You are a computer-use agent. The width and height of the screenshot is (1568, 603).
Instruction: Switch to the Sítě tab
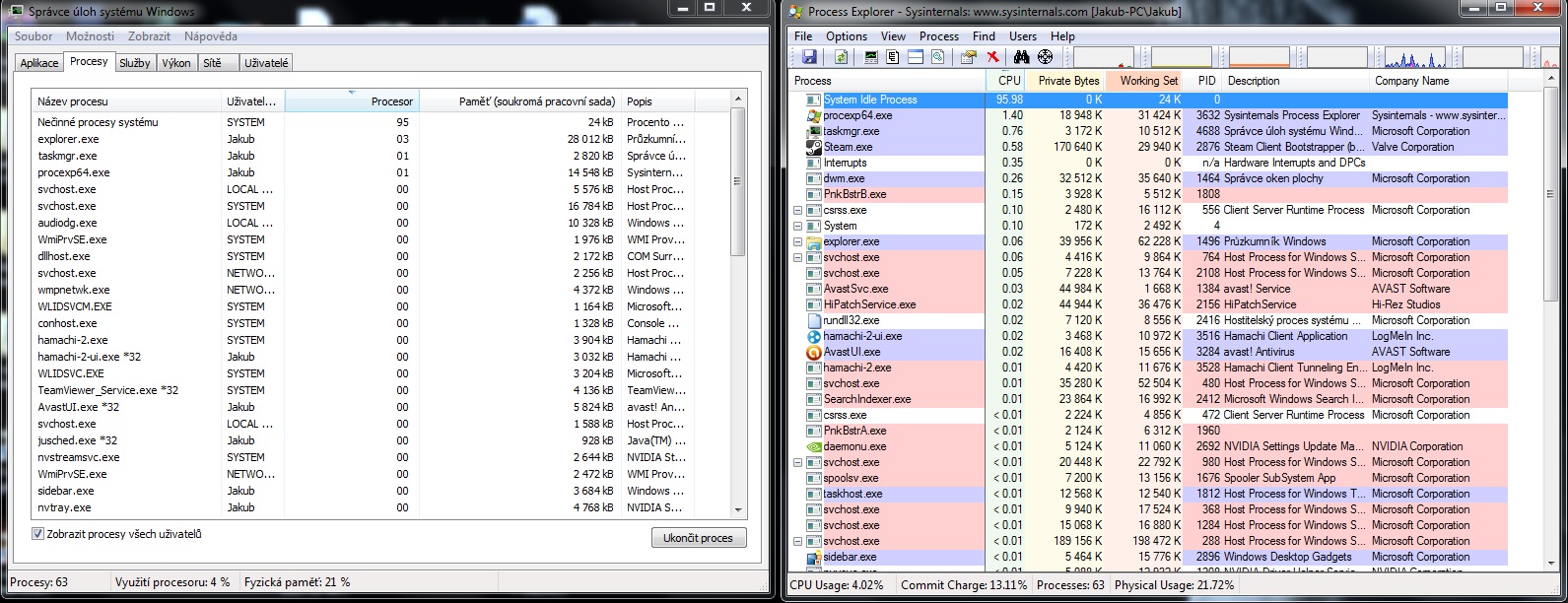tap(217, 63)
